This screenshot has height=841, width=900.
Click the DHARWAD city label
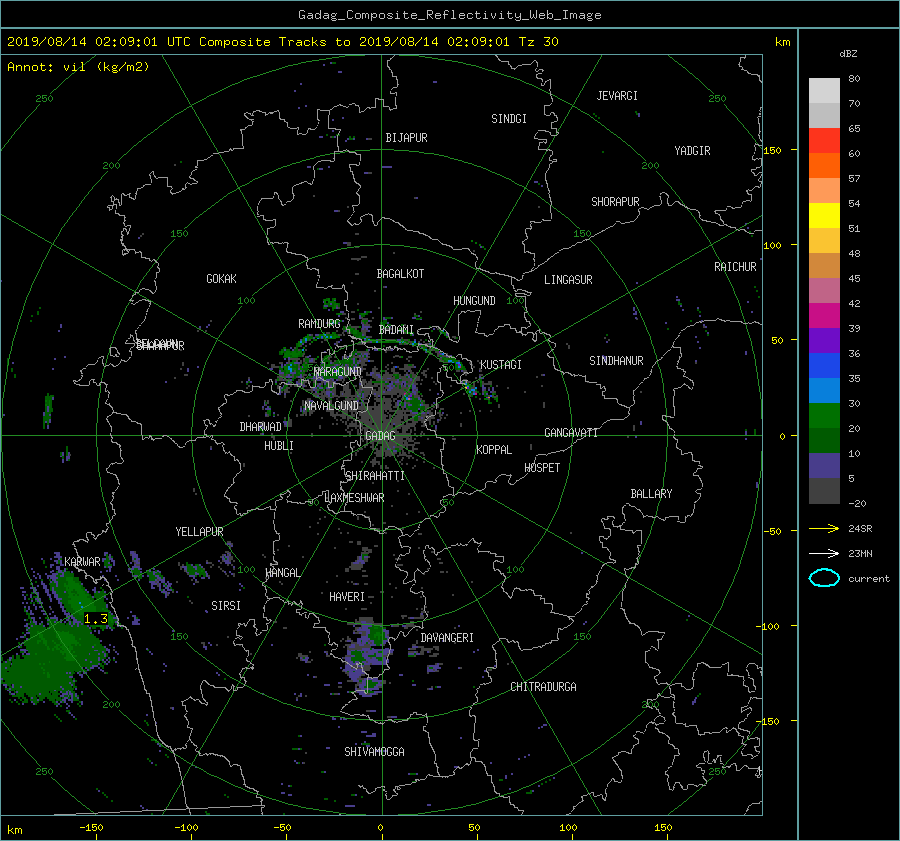[261, 427]
